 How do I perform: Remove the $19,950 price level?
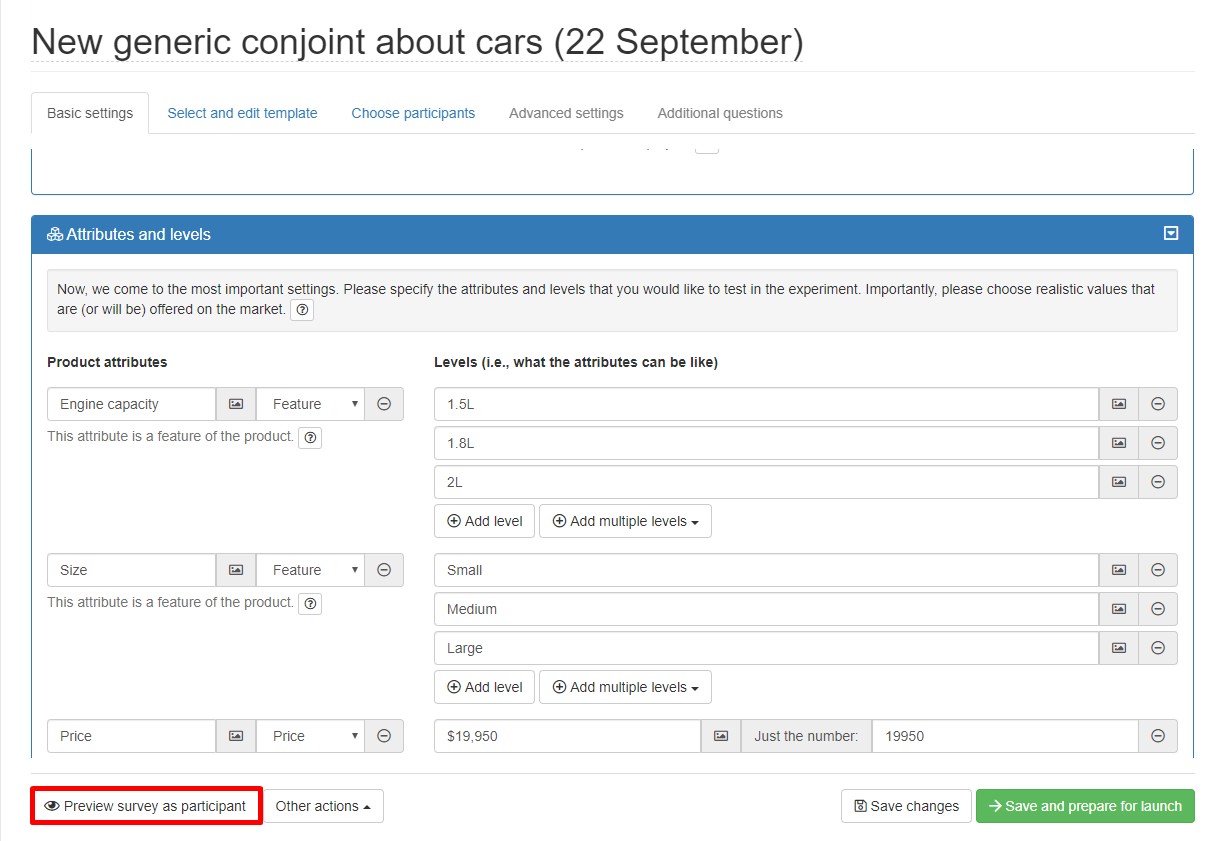coord(1158,736)
